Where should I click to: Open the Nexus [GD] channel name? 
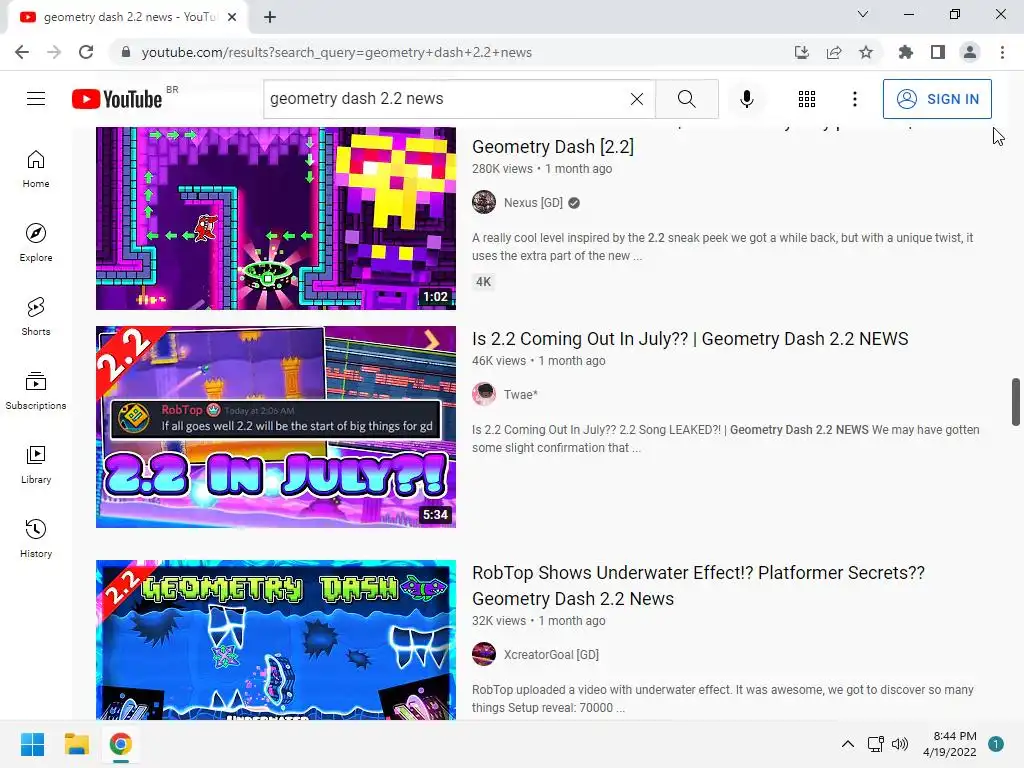click(x=533, y=202)
